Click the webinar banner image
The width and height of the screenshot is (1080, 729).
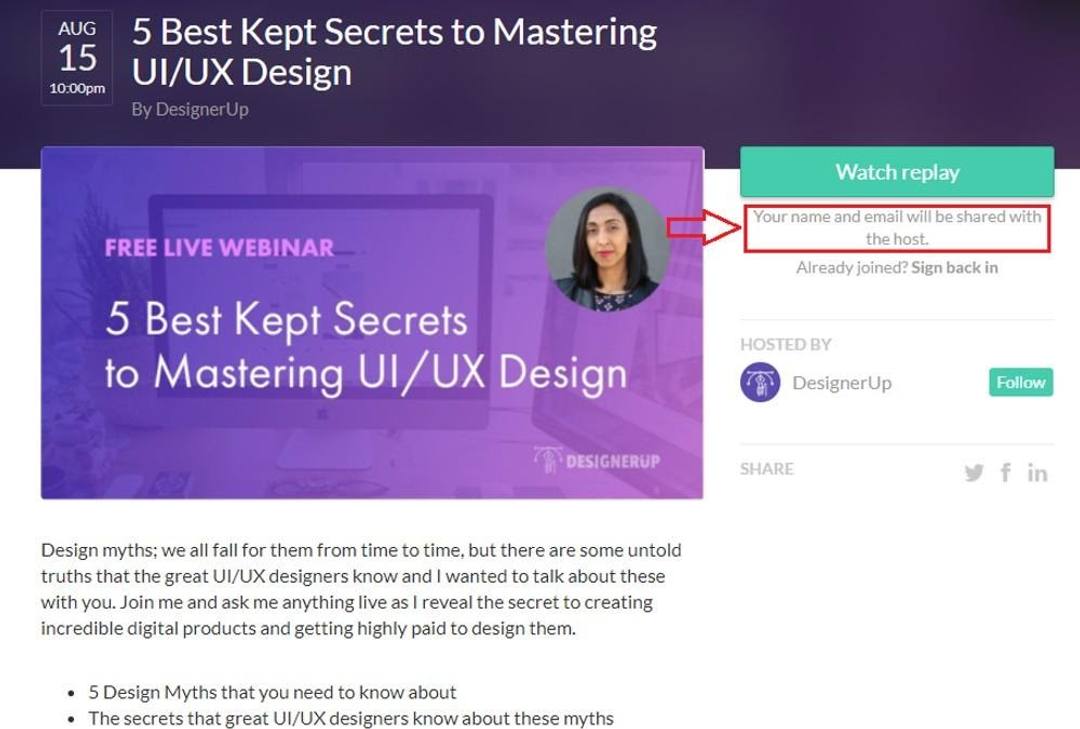[x=372, y=322]
